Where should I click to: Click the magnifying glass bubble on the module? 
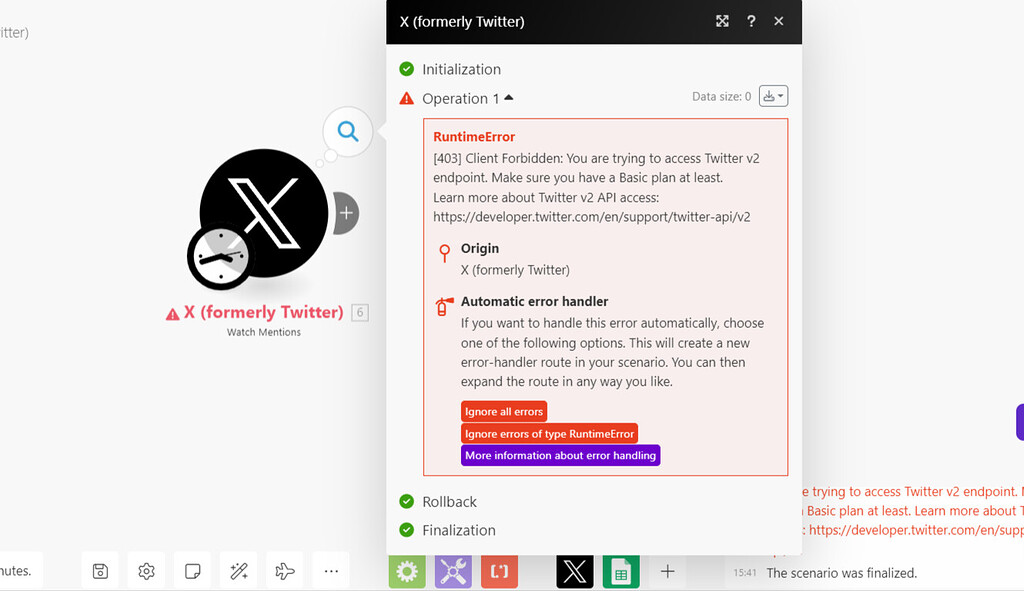pyautogui.click(x=346, y=131)
